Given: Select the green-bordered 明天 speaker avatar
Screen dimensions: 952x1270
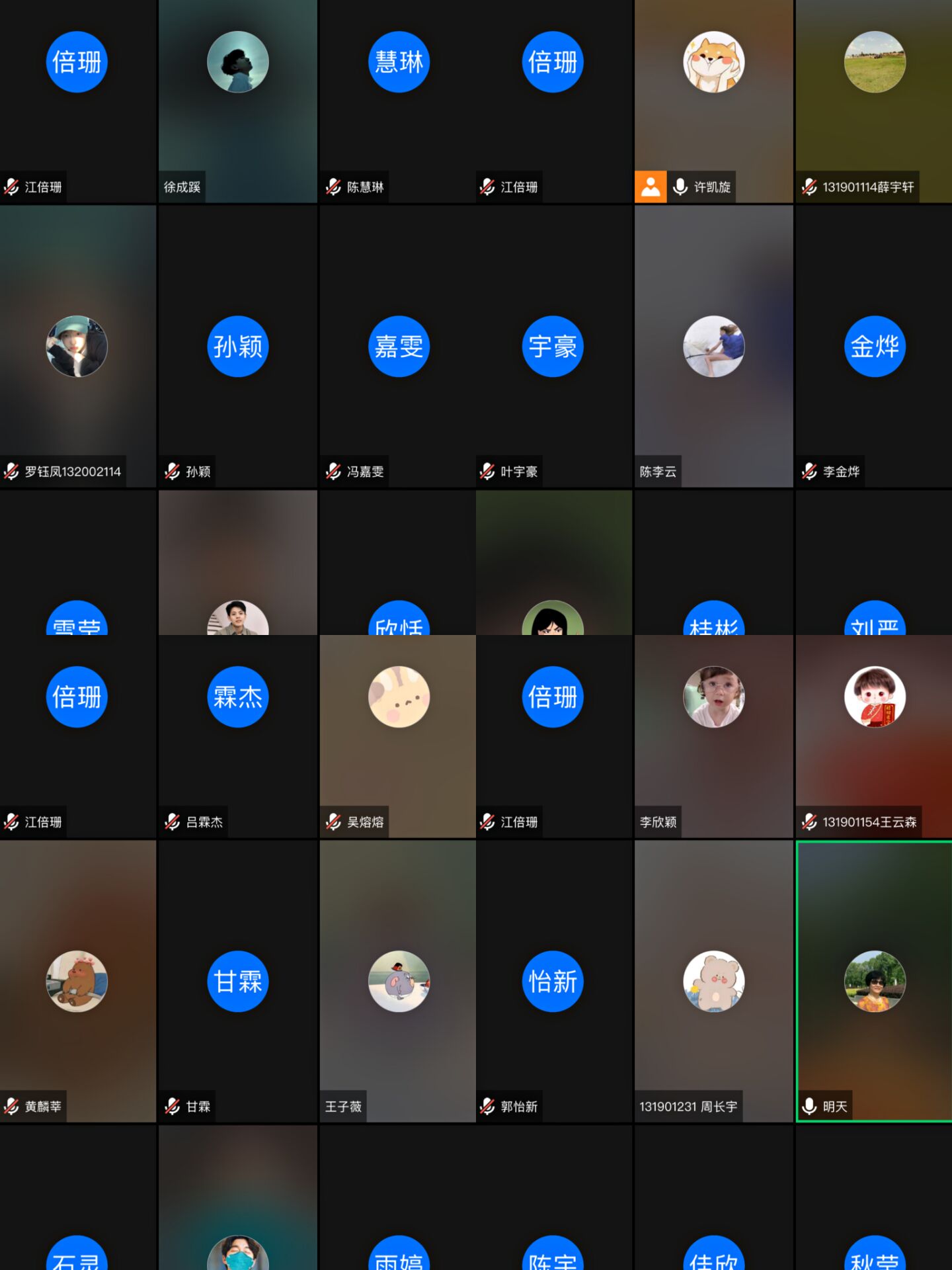Looking at the screenshot, I should (875, 981).
